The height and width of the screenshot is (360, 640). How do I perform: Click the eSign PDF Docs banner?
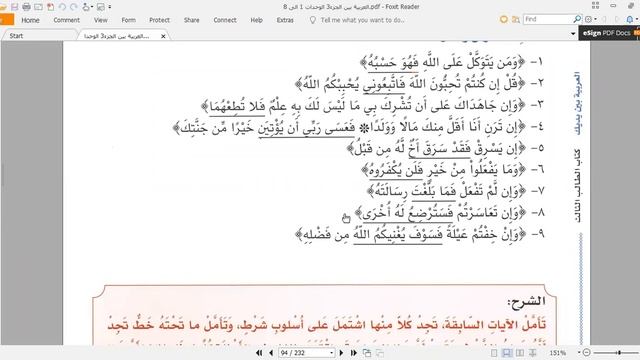[609, 33]
